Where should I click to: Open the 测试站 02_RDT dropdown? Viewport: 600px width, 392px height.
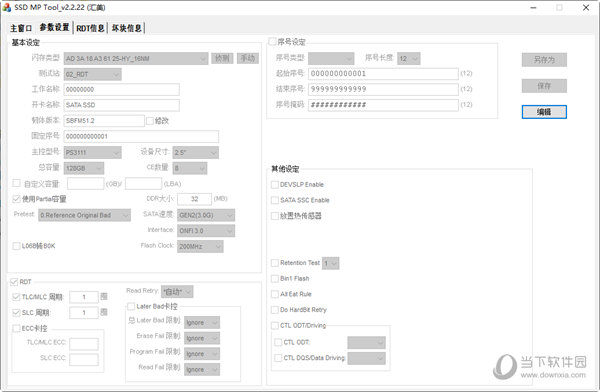92,74
